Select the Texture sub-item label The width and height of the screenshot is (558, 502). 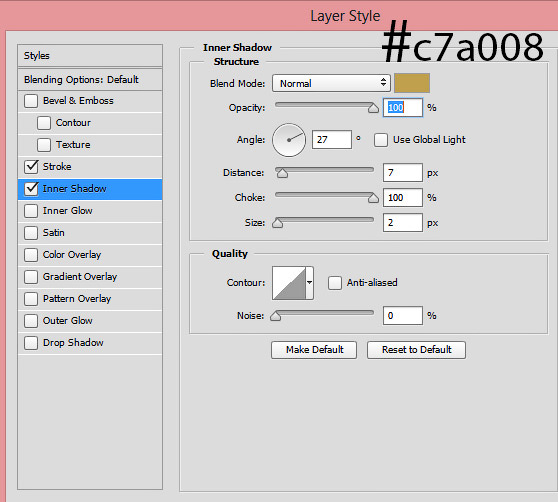tap(73, 145)
